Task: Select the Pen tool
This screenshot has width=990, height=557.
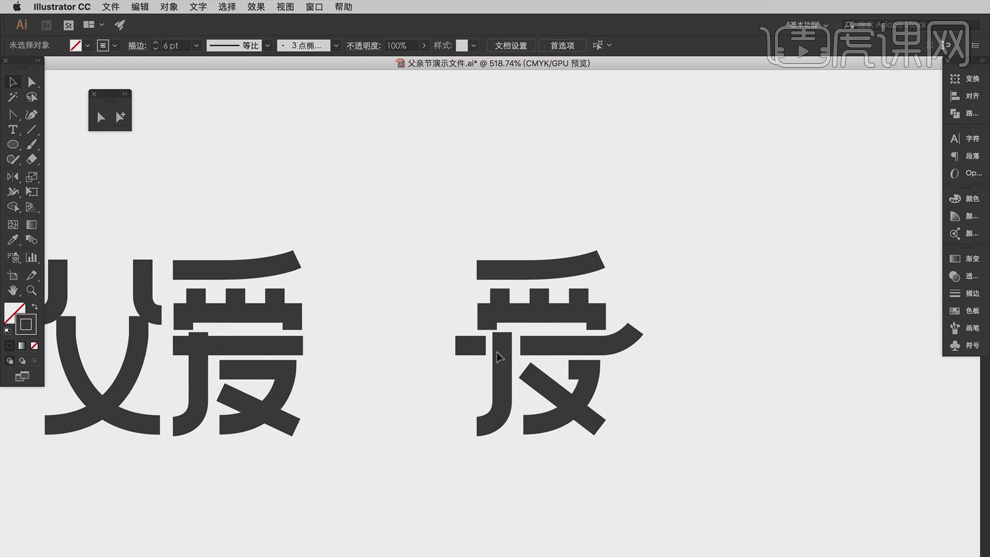Action: pos(32,114)
